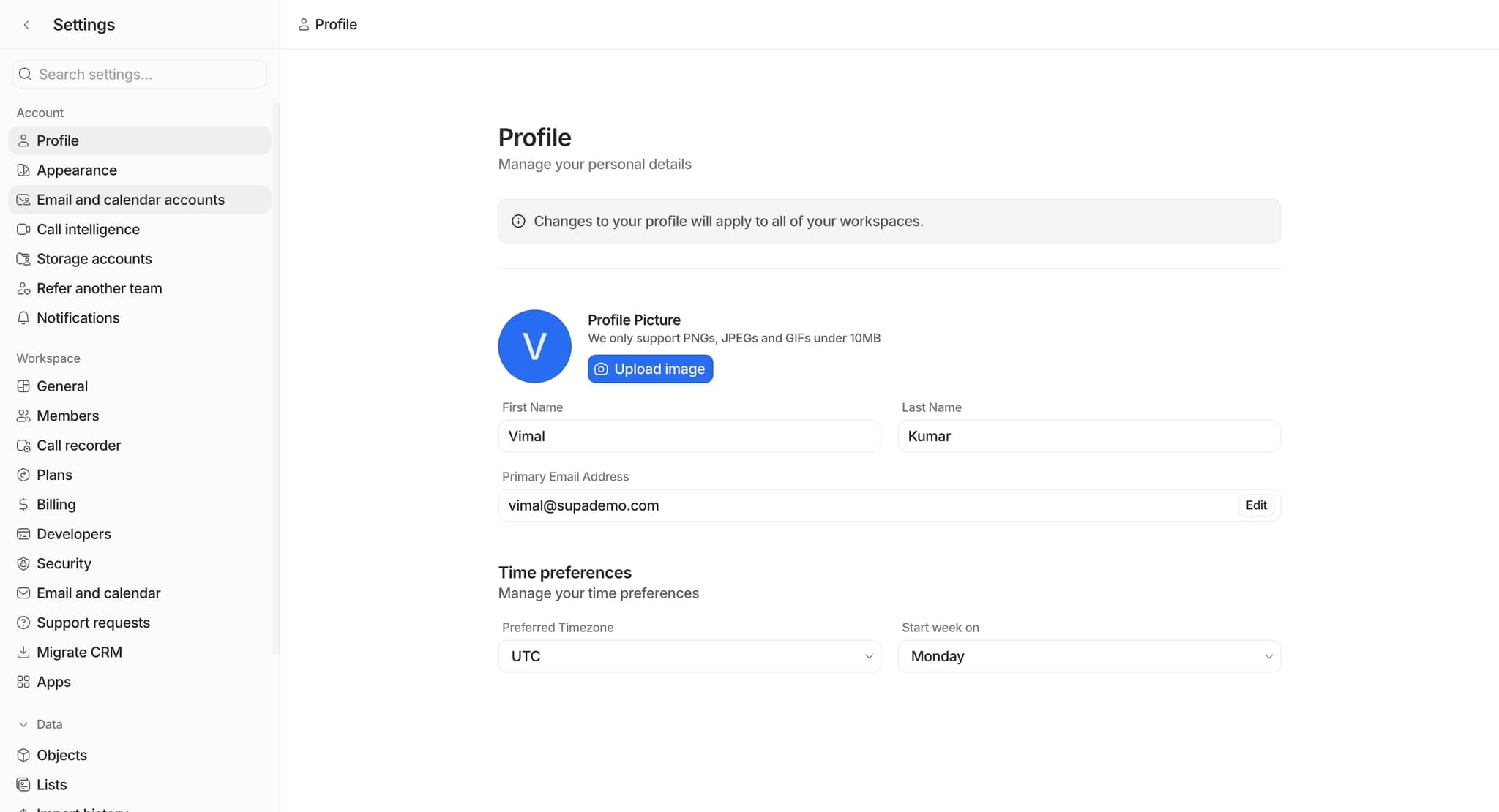Navigate to Storage accounts settings

pyautogui.click(x=94, y=258)
